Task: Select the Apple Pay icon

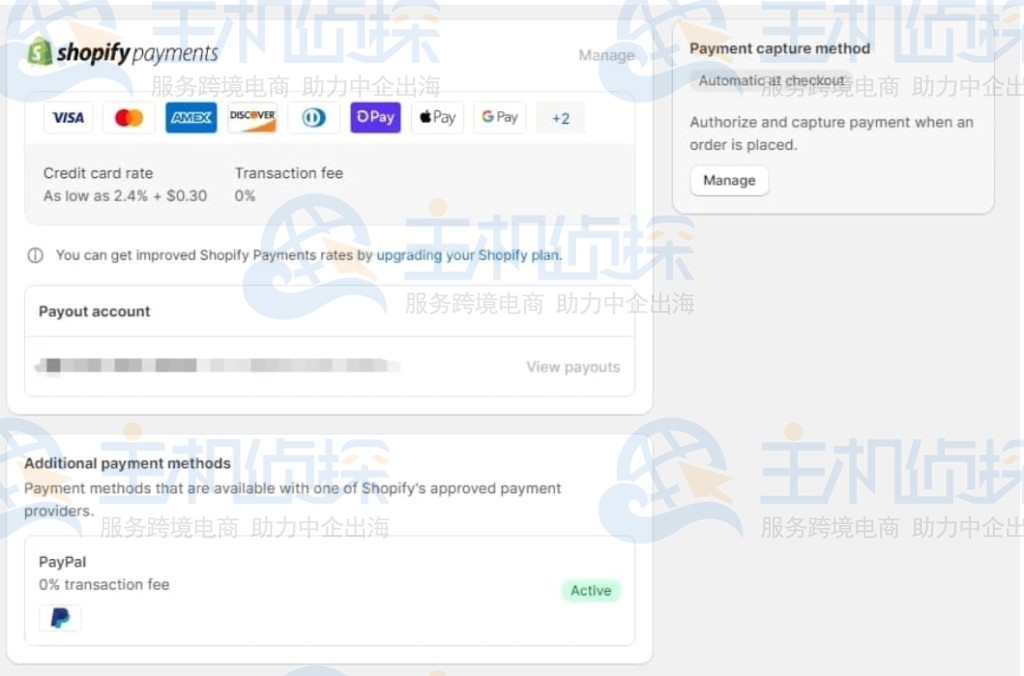Action: [437, 117]
